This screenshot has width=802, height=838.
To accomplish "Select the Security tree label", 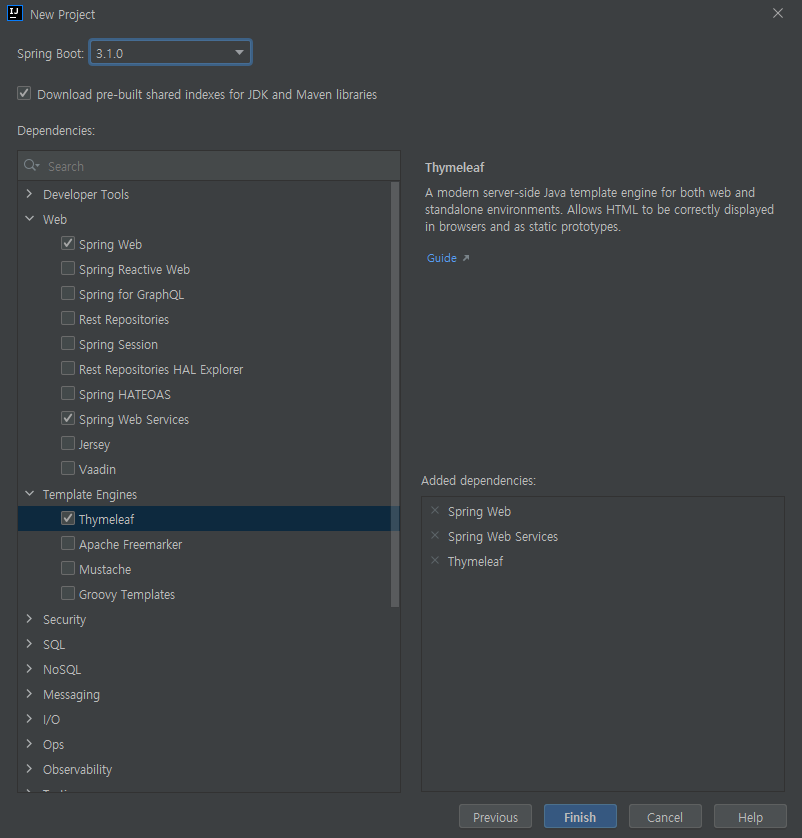I will (x=64, y=620).
